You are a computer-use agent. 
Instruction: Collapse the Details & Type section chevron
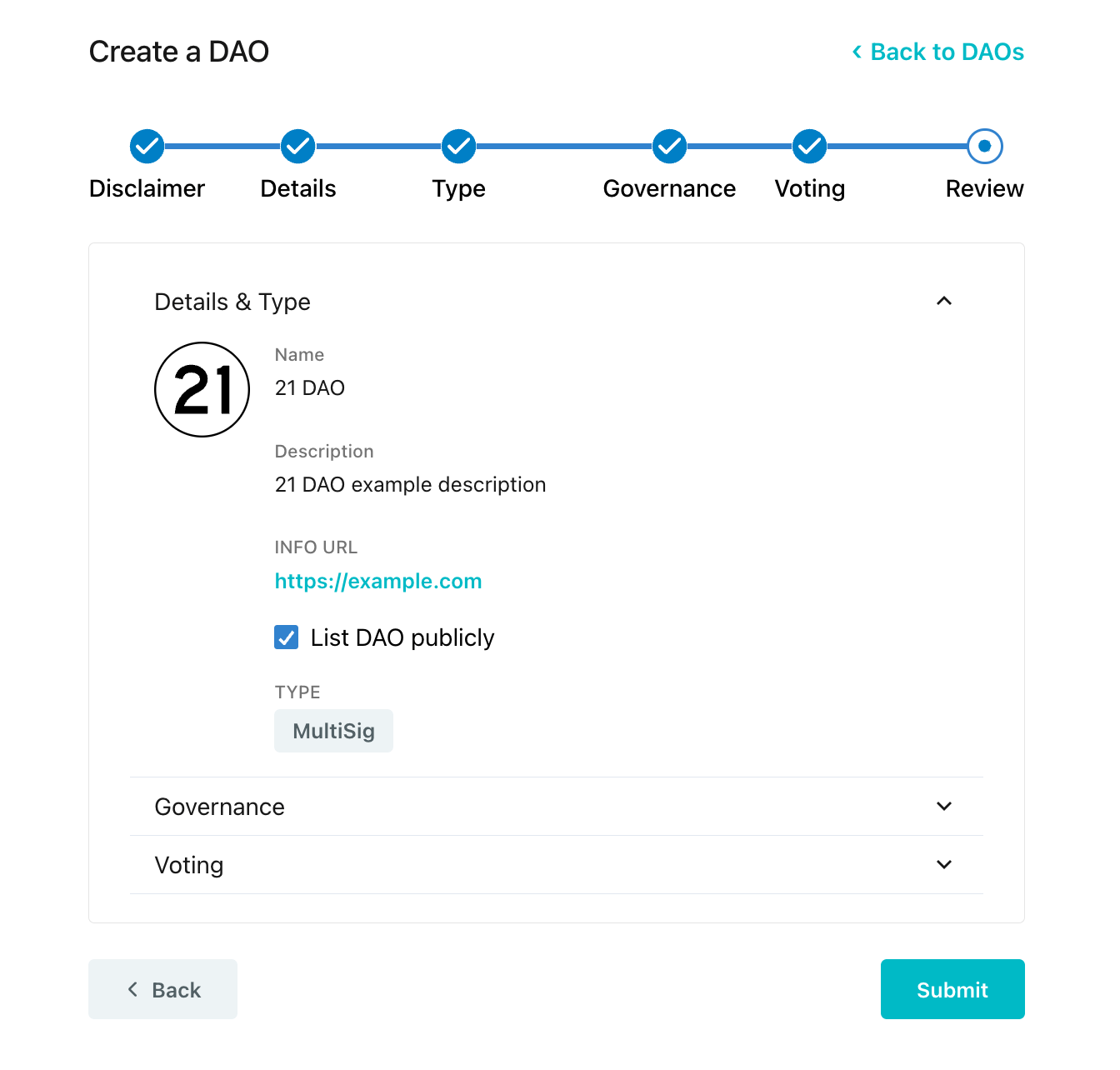point(944,301)
